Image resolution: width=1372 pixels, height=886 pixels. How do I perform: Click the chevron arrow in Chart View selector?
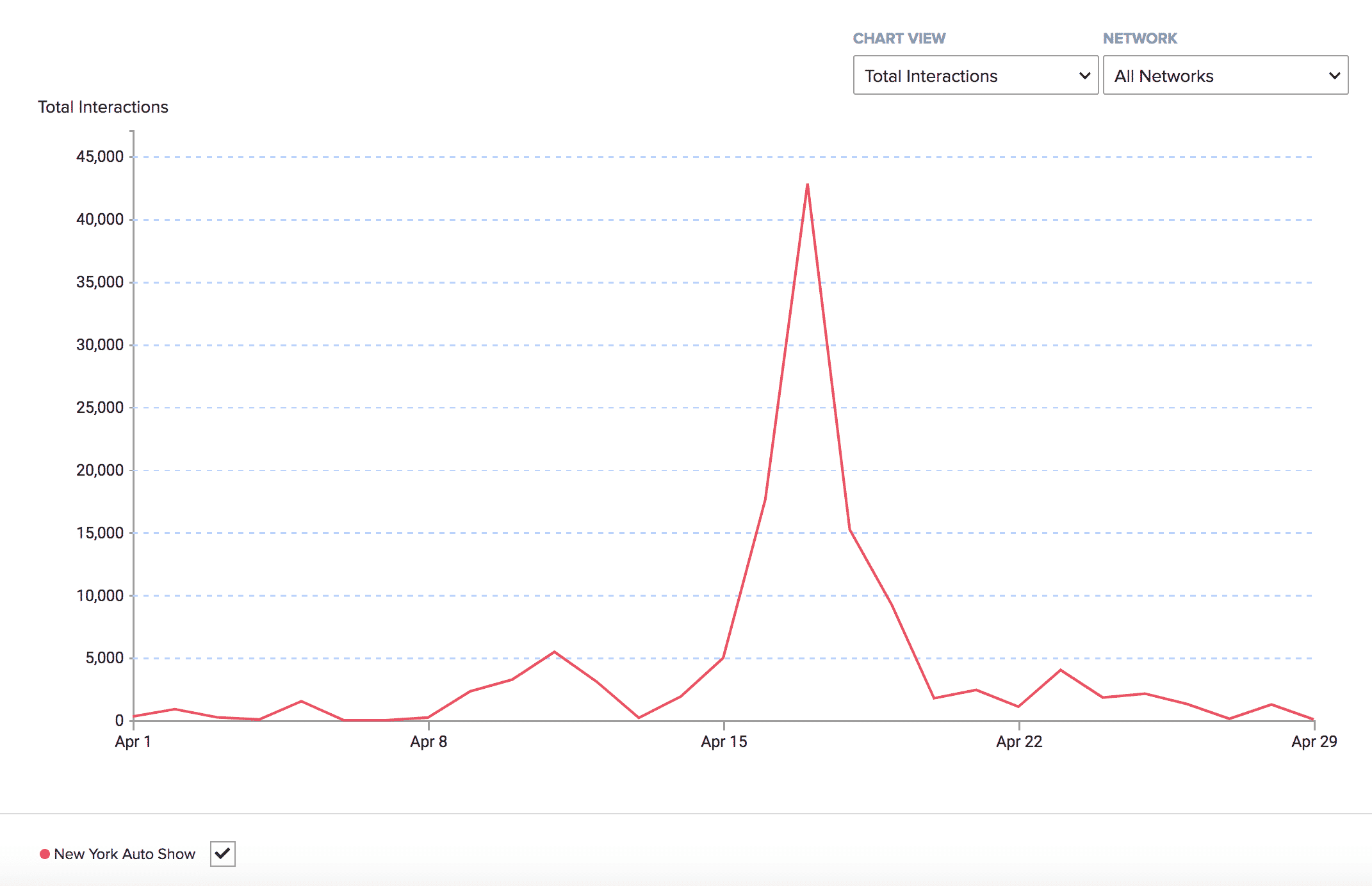pyautogui.click(x=1084, y=76)
